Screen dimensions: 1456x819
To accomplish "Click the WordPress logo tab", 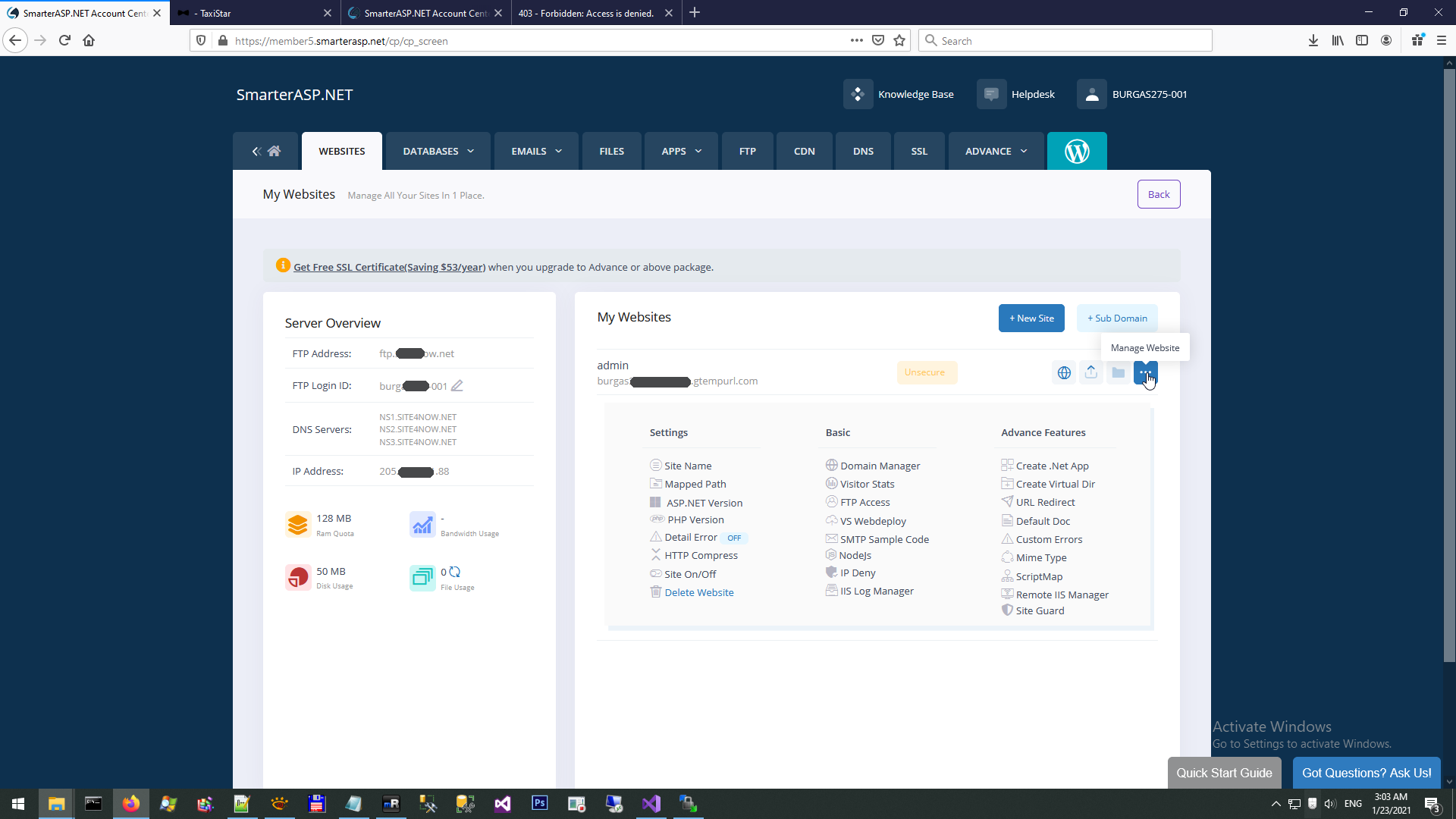I will click(x=1076, y=152).
